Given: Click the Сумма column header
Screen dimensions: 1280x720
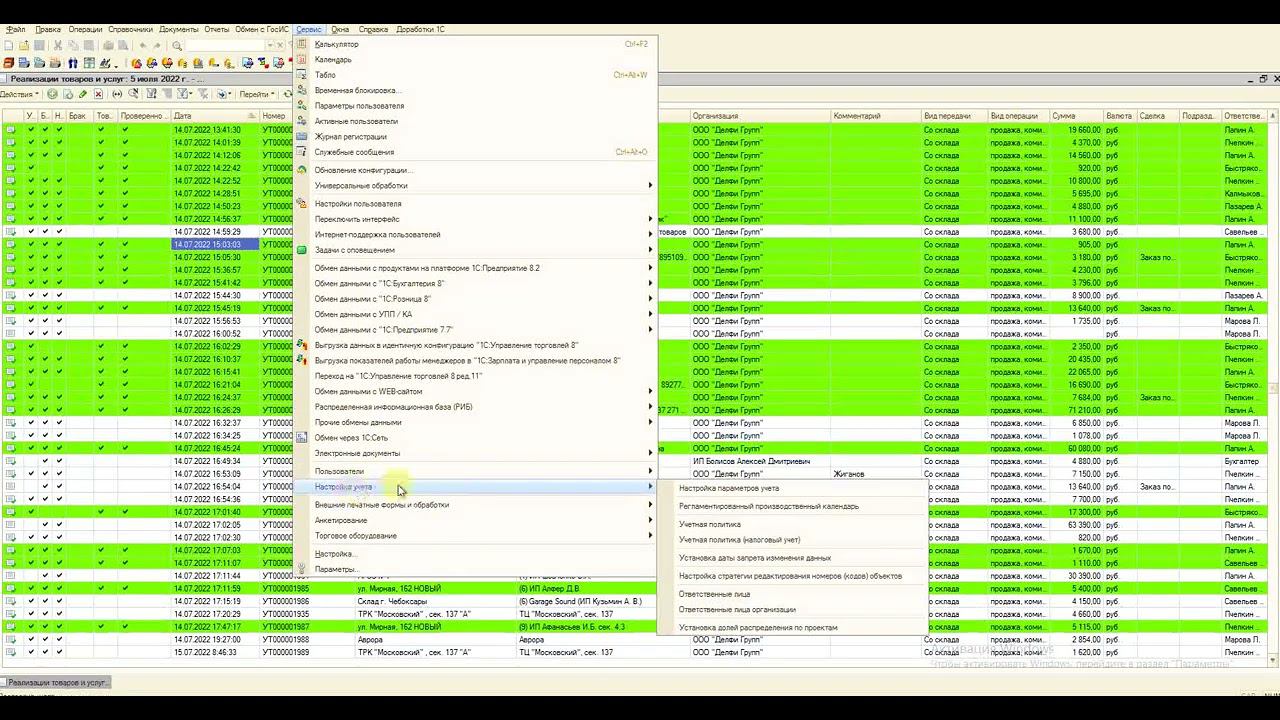Looking at the screenshot, I should click(1076, 116).
